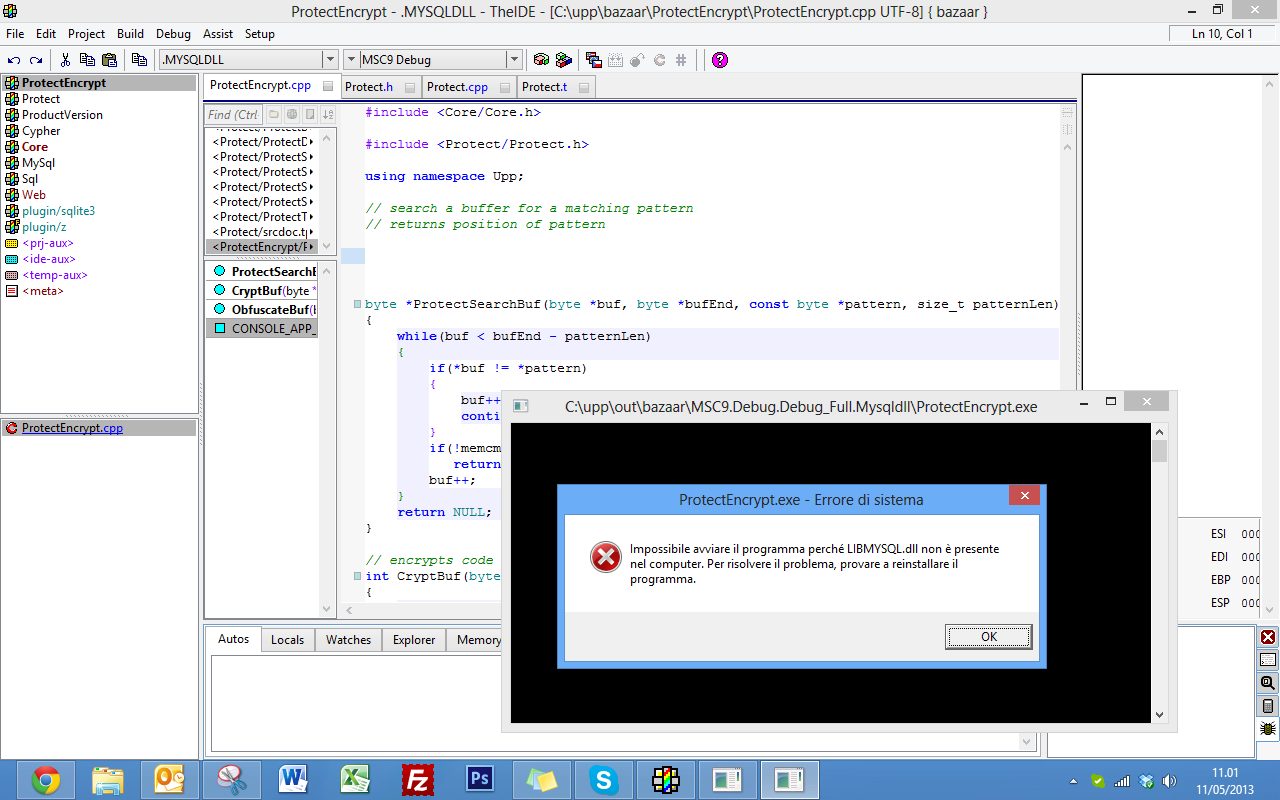Click the console window vertical scrollbar thumb

click(x=1160, y=452)
